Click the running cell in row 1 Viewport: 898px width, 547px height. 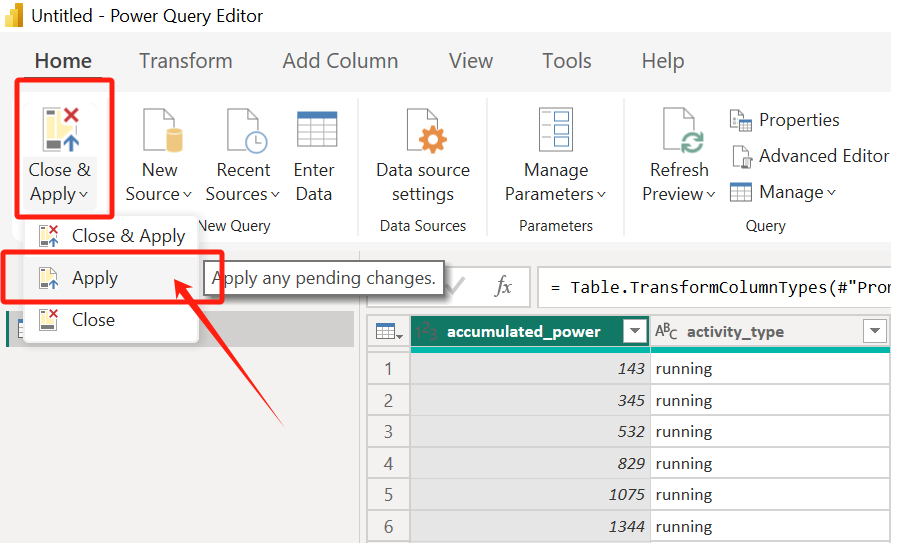pos(770,369)
